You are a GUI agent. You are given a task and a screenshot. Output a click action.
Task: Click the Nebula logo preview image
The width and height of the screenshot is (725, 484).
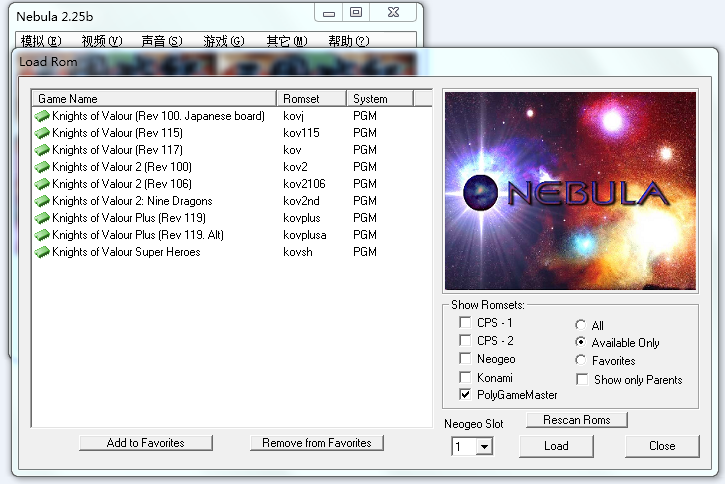570,191
